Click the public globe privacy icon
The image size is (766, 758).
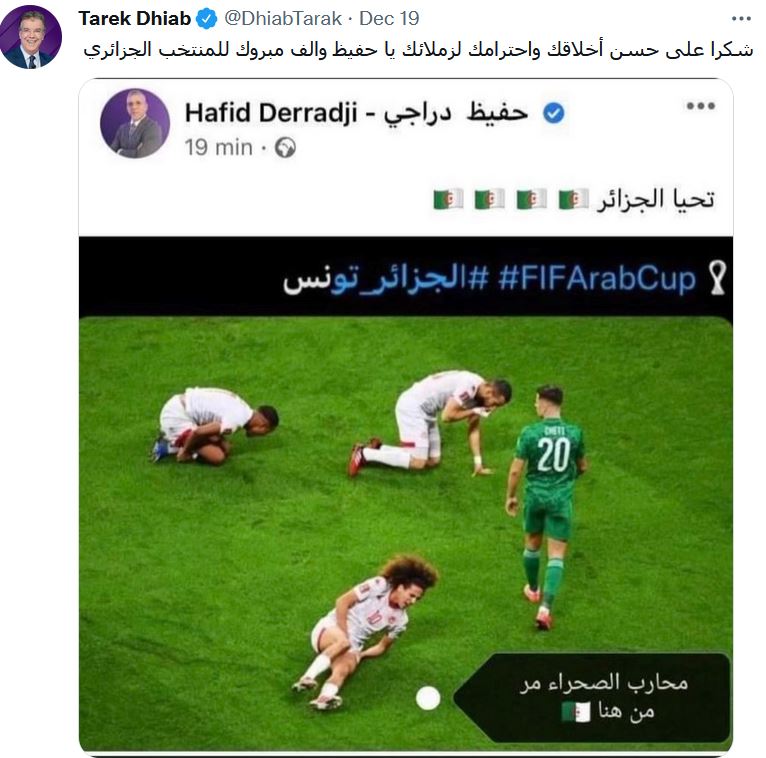click(285, 147)
